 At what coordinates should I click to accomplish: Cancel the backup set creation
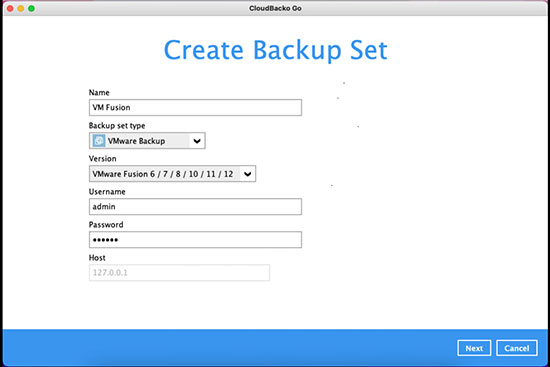click(517, 348)
